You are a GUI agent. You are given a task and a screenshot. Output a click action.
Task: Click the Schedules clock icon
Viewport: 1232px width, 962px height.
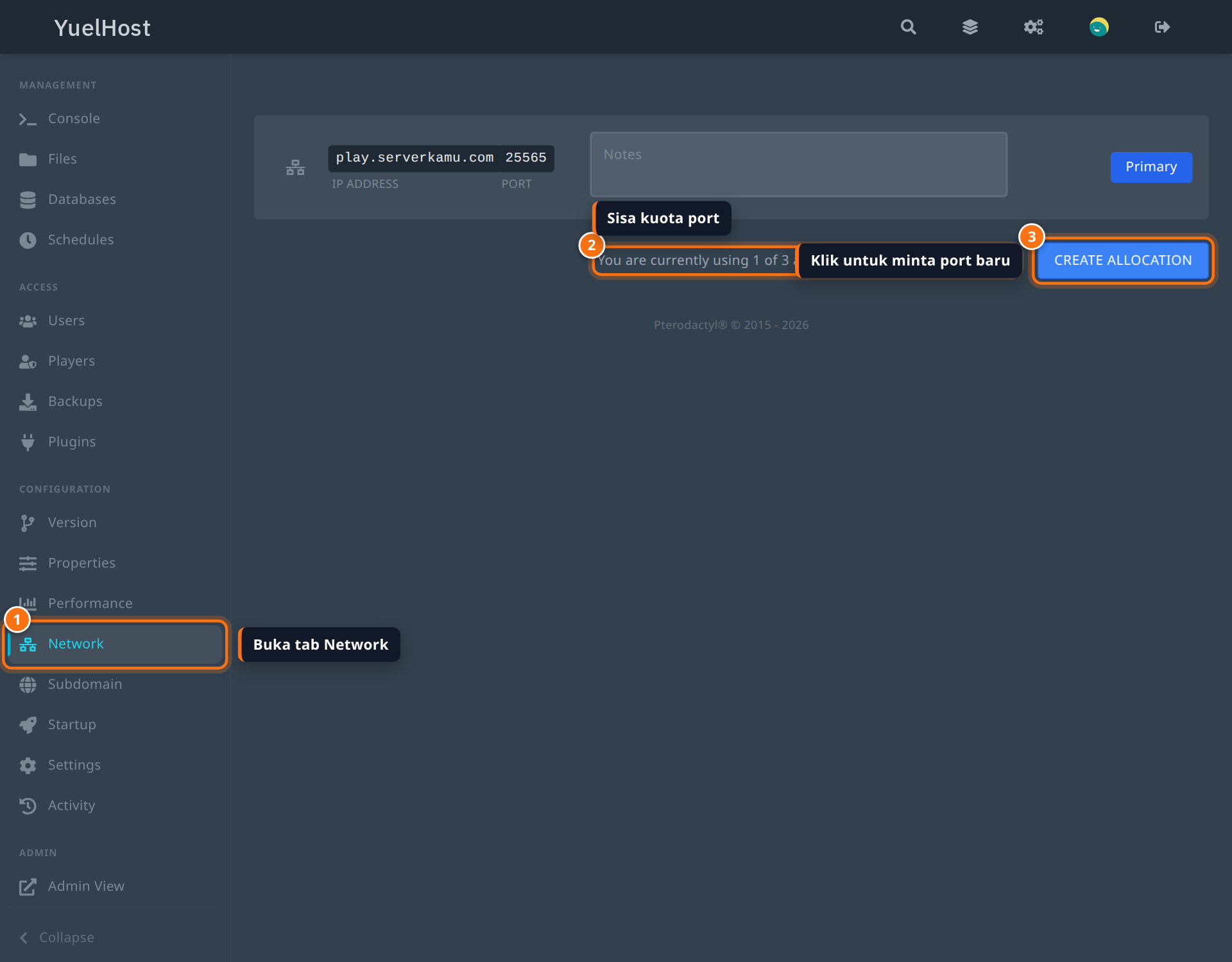click(x=28, y=240)
